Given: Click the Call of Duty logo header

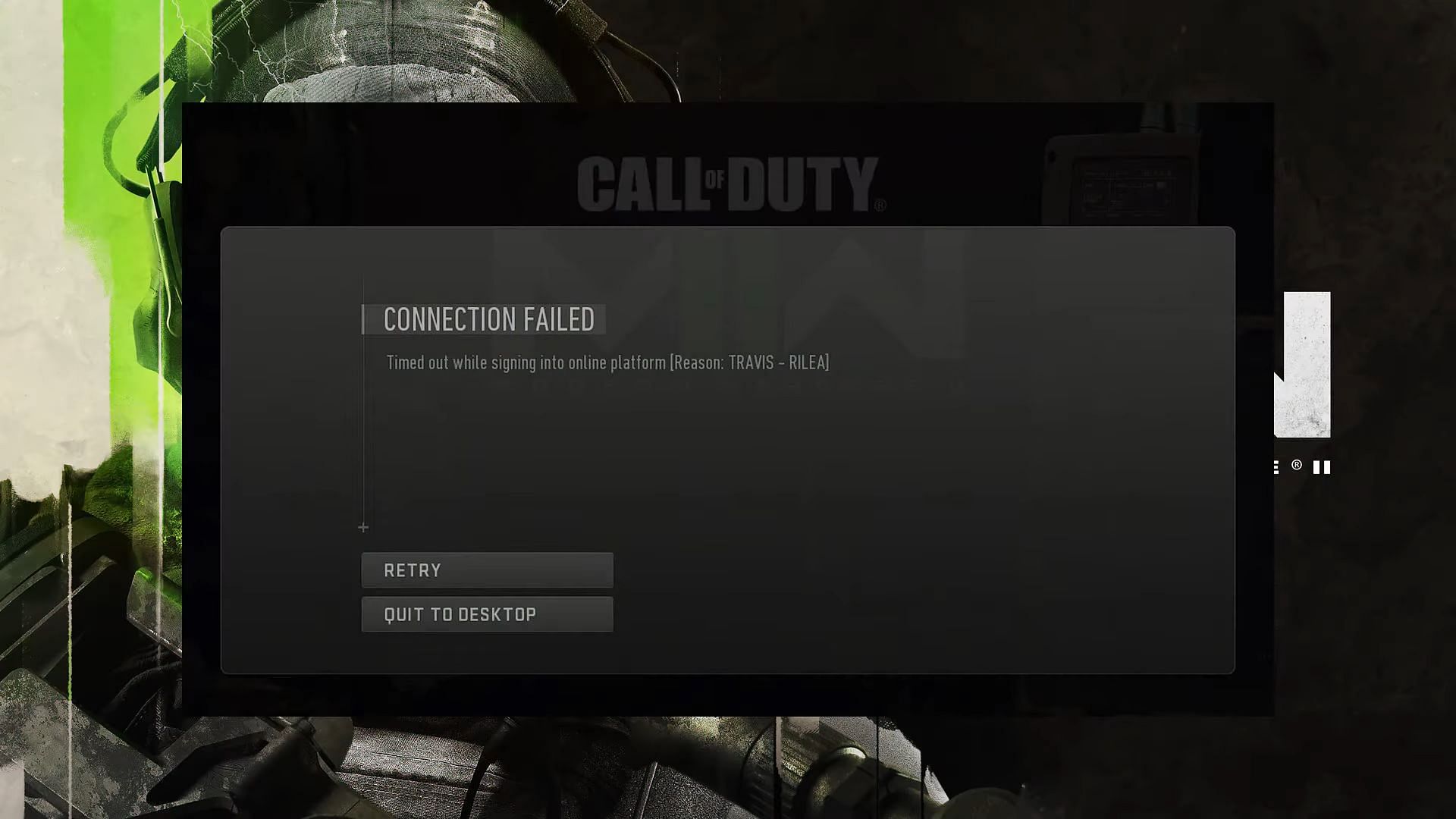Looking at the screenshot, I should coord(728,182).
